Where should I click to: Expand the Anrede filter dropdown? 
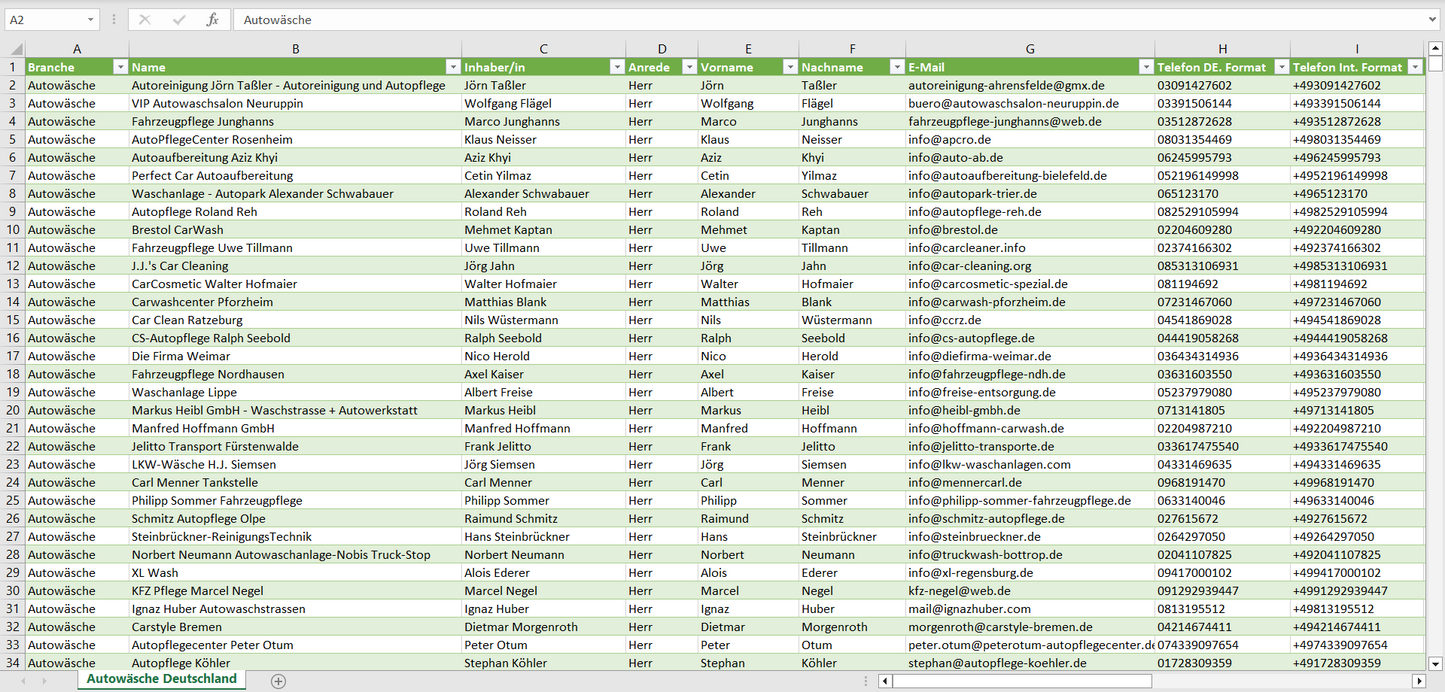click(689, 67)
